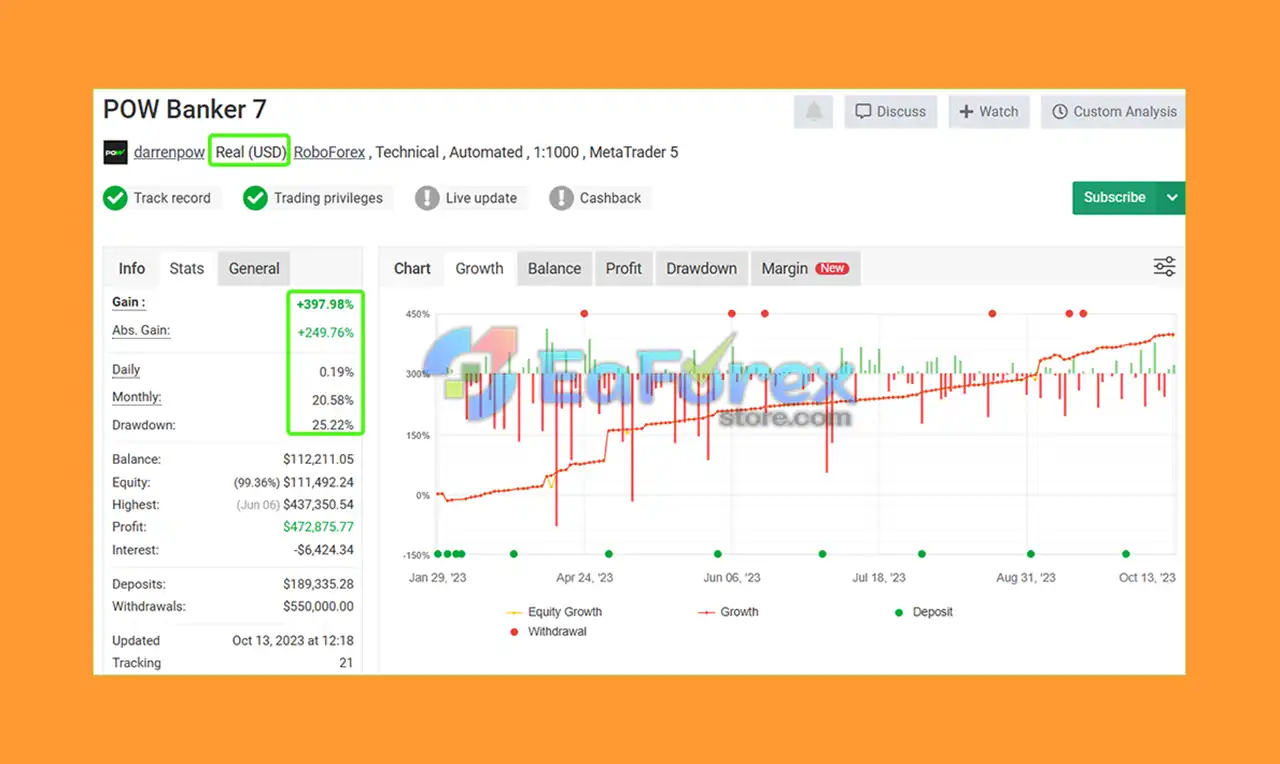
Task: Click the Live update label
Action: pyautogui.click(x=481, y=198)
